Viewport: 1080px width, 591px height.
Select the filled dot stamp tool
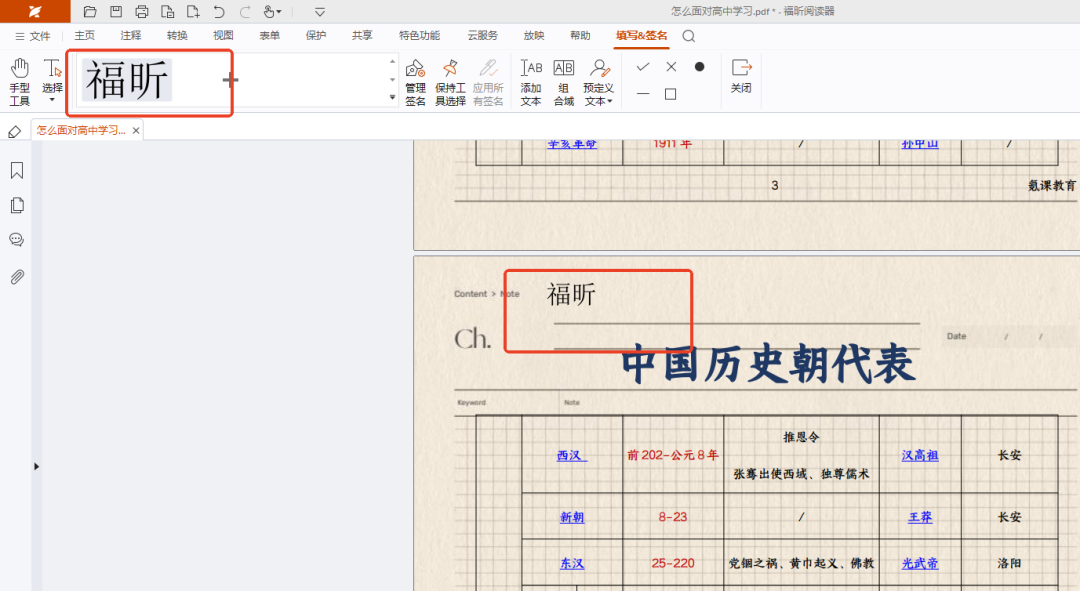click(x=699, y=67)
